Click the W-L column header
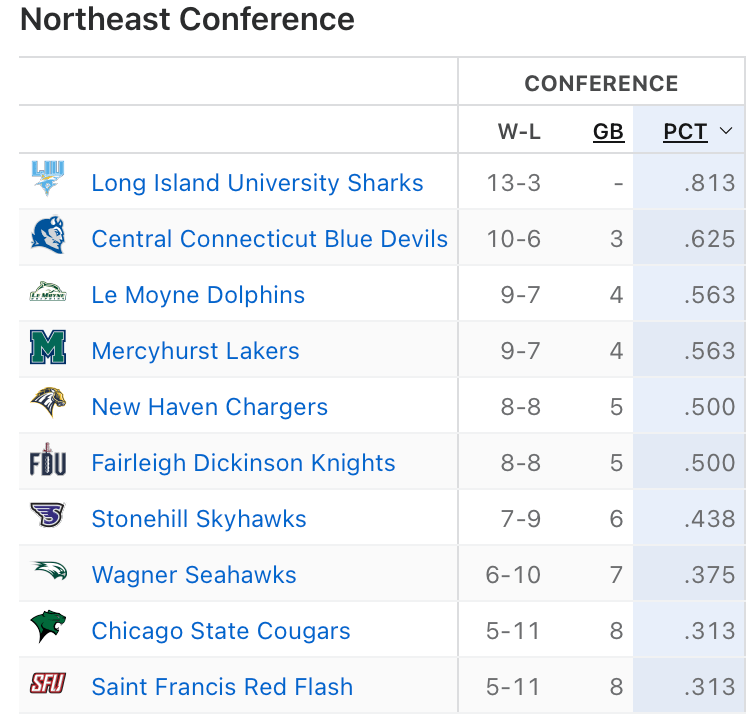The image size is (746, 714). click(x=520, y=132)
